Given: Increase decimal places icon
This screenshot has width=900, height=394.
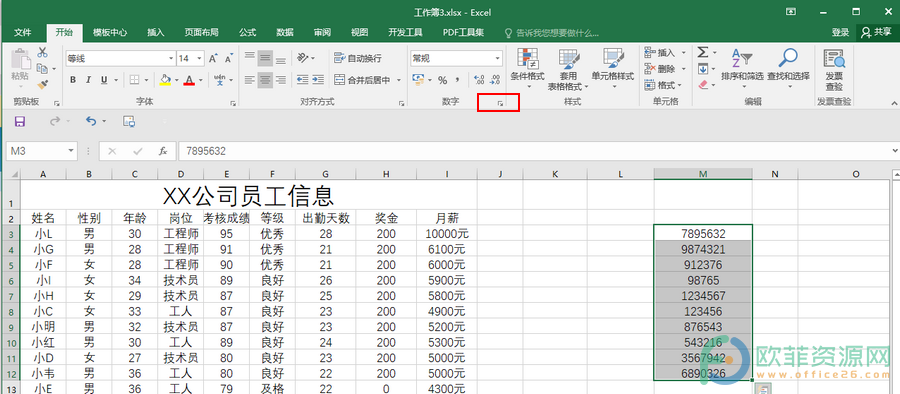Looking at the screenshot, I should click(x=480, y=80).
